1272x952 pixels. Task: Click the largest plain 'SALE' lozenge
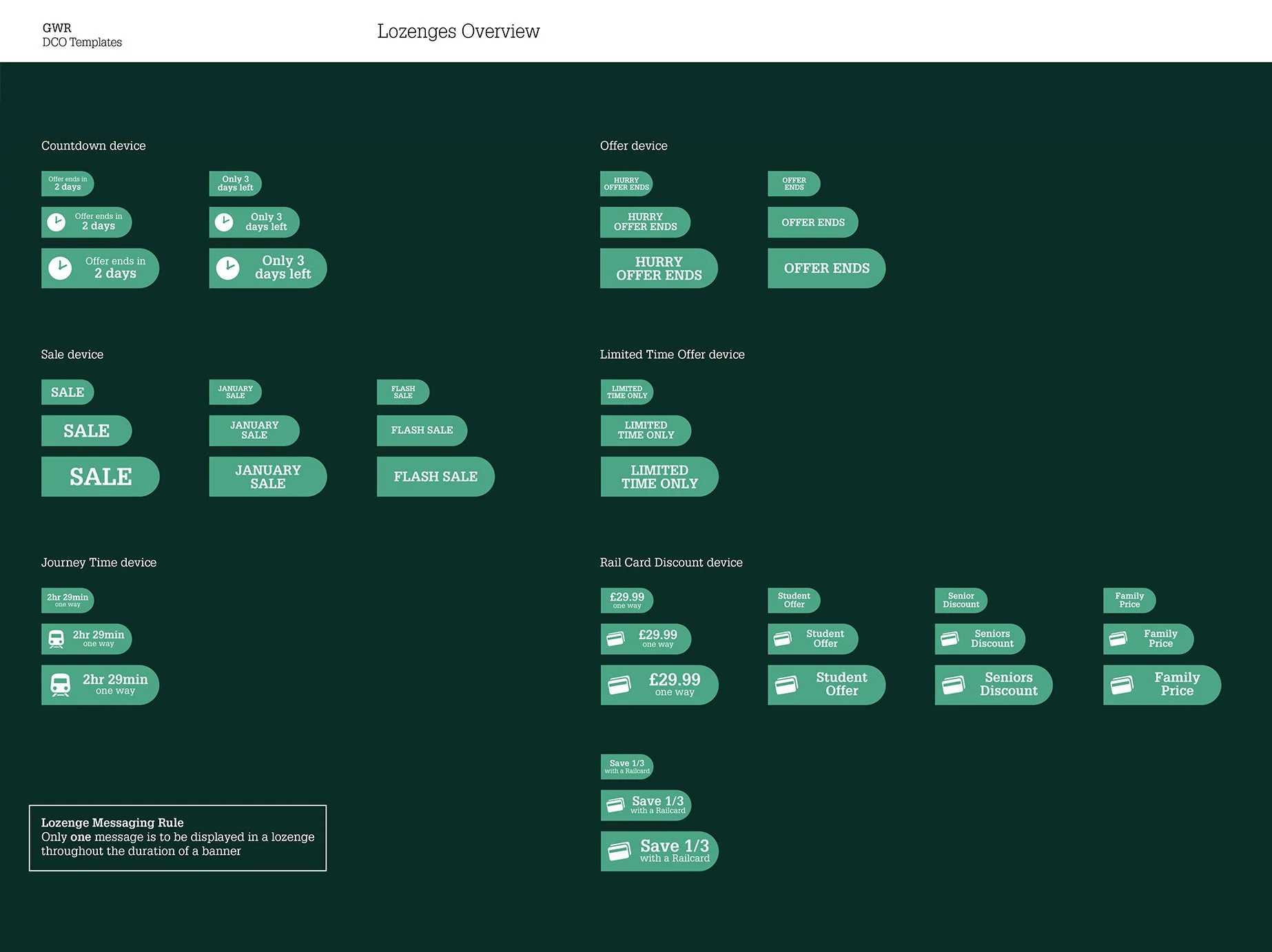[x=100, y=476]
